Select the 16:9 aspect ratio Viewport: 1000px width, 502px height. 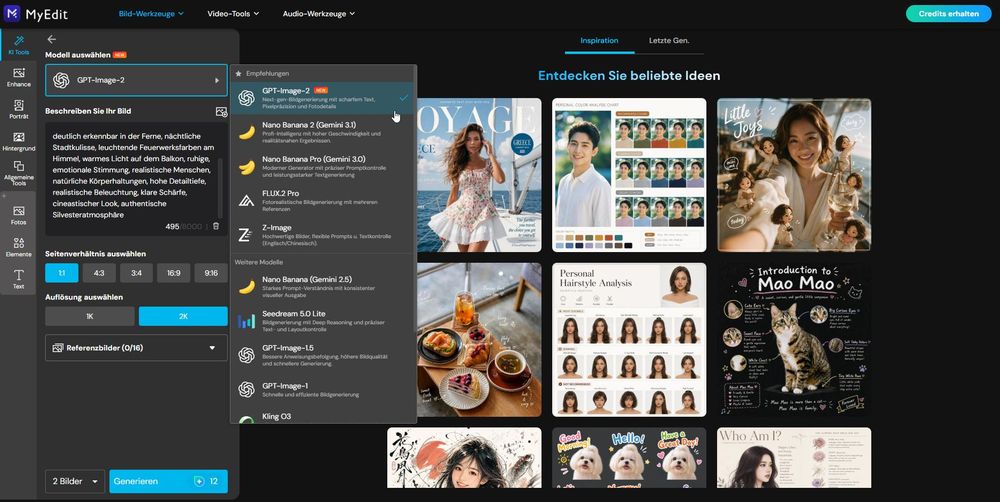point(173,273)
